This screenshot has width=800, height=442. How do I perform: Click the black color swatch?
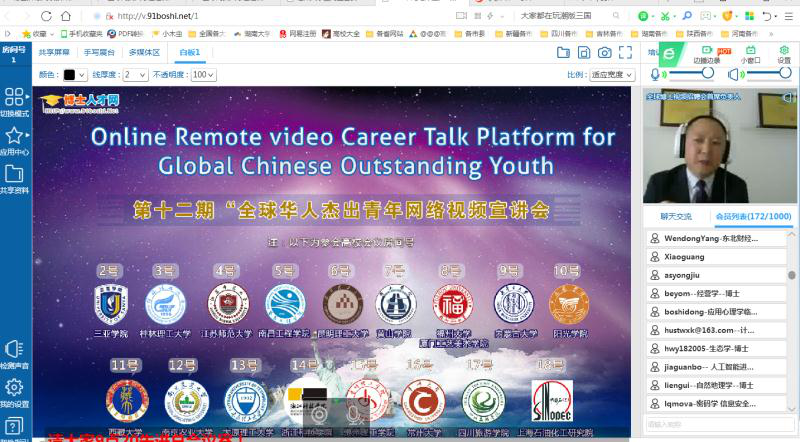(69, 75)
